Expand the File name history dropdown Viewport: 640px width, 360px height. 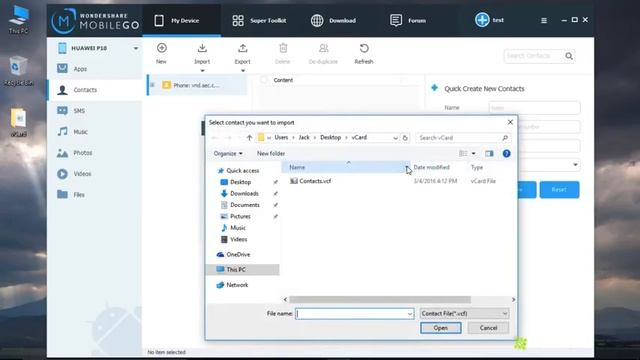410,313
